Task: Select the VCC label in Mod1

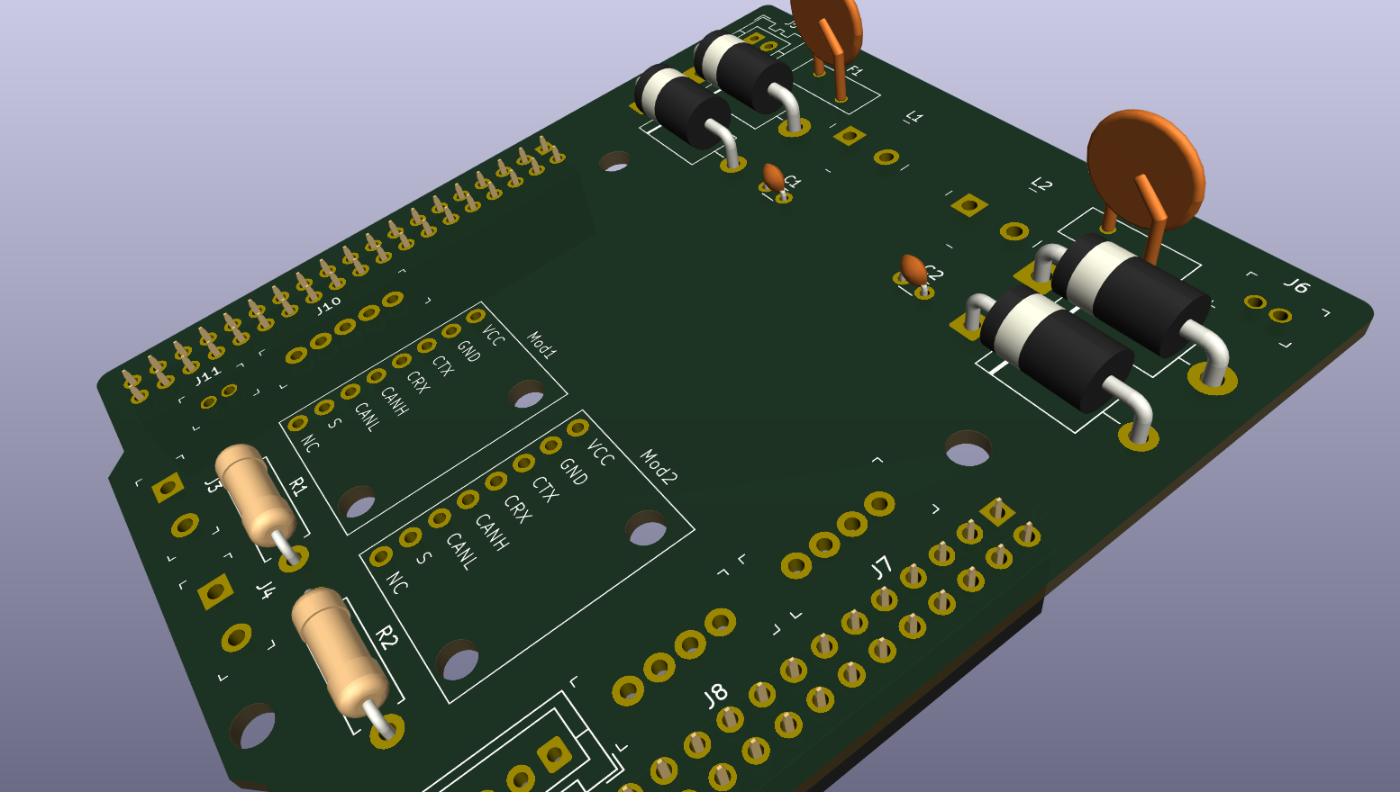Action: pyautogui.click(x=494, y=333)
